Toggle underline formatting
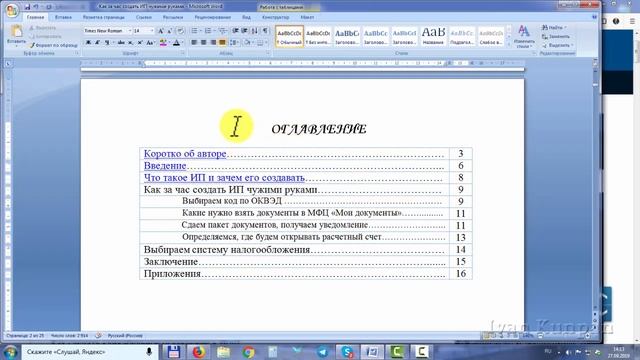640x360 pixels. coord(107,42)
